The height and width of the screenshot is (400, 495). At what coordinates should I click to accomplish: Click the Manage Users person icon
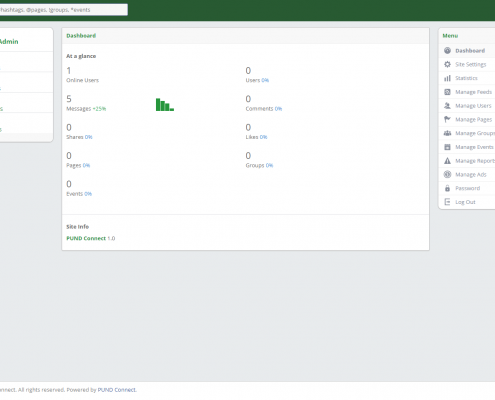pyautogui.click(x=447, y=106)
